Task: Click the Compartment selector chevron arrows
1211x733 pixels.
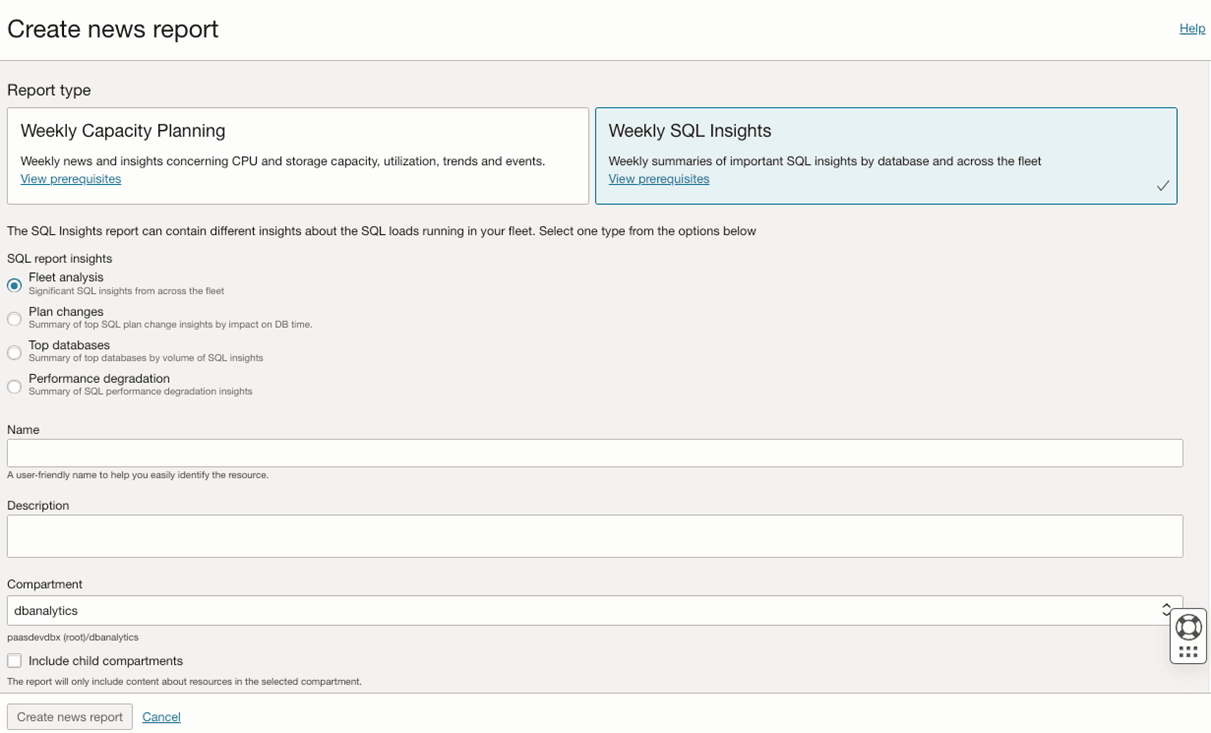Action: (1166, 608)
